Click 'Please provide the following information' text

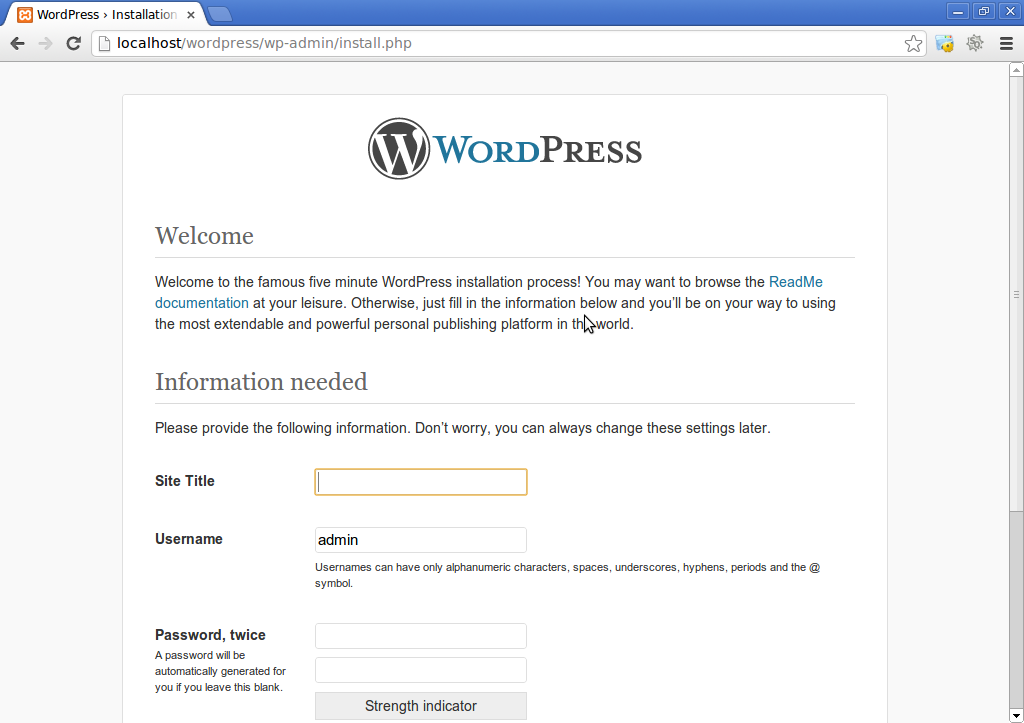tap(462, 428)
